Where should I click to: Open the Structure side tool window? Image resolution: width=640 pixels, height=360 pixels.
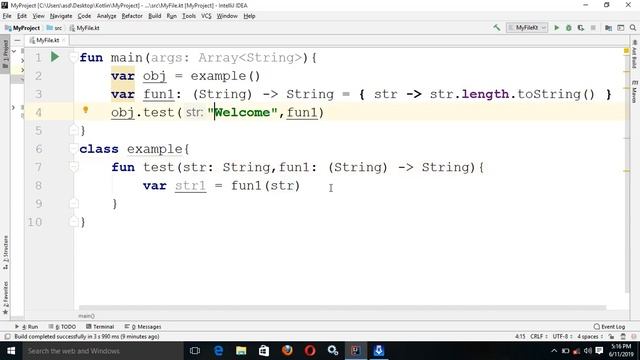[x=5, y=252]
